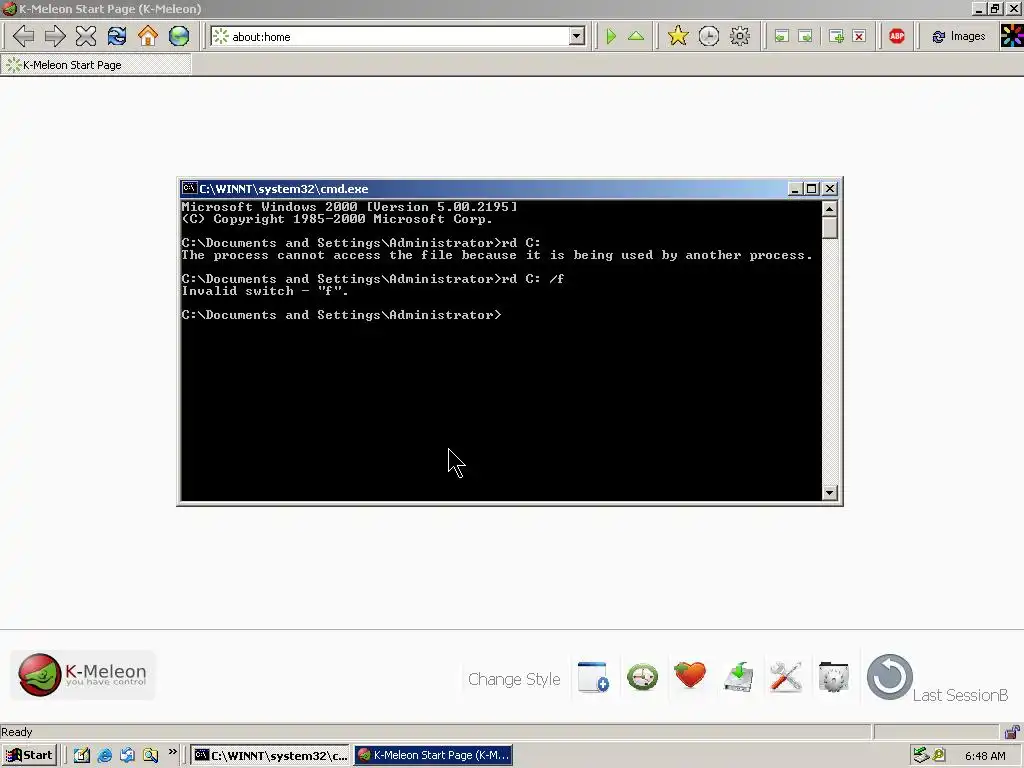Launch Outlook Express from quick launch
Viewport: 1024px width, 768px height.
tap(127, 755)
